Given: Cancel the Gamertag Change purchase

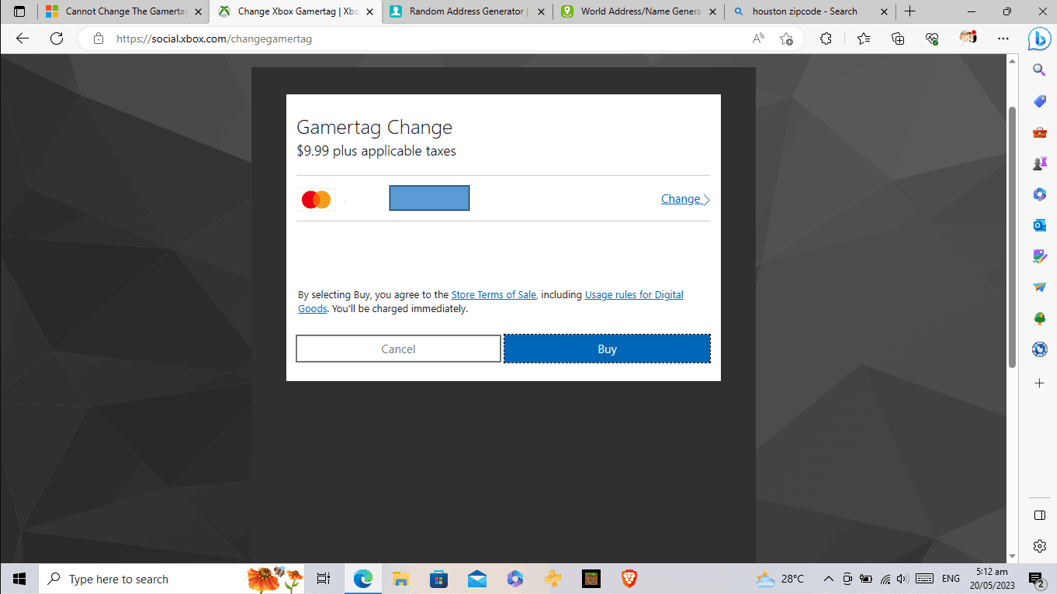Looking at the screenshot, I should 398,349.
